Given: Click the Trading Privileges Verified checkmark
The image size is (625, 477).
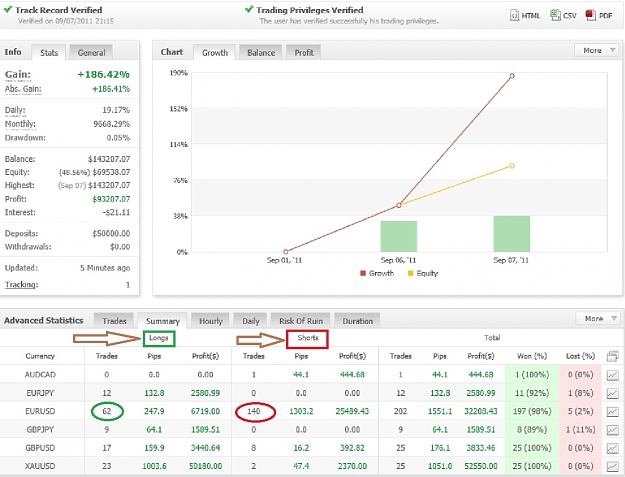Looking at the screenshot, I should [249, 9].
